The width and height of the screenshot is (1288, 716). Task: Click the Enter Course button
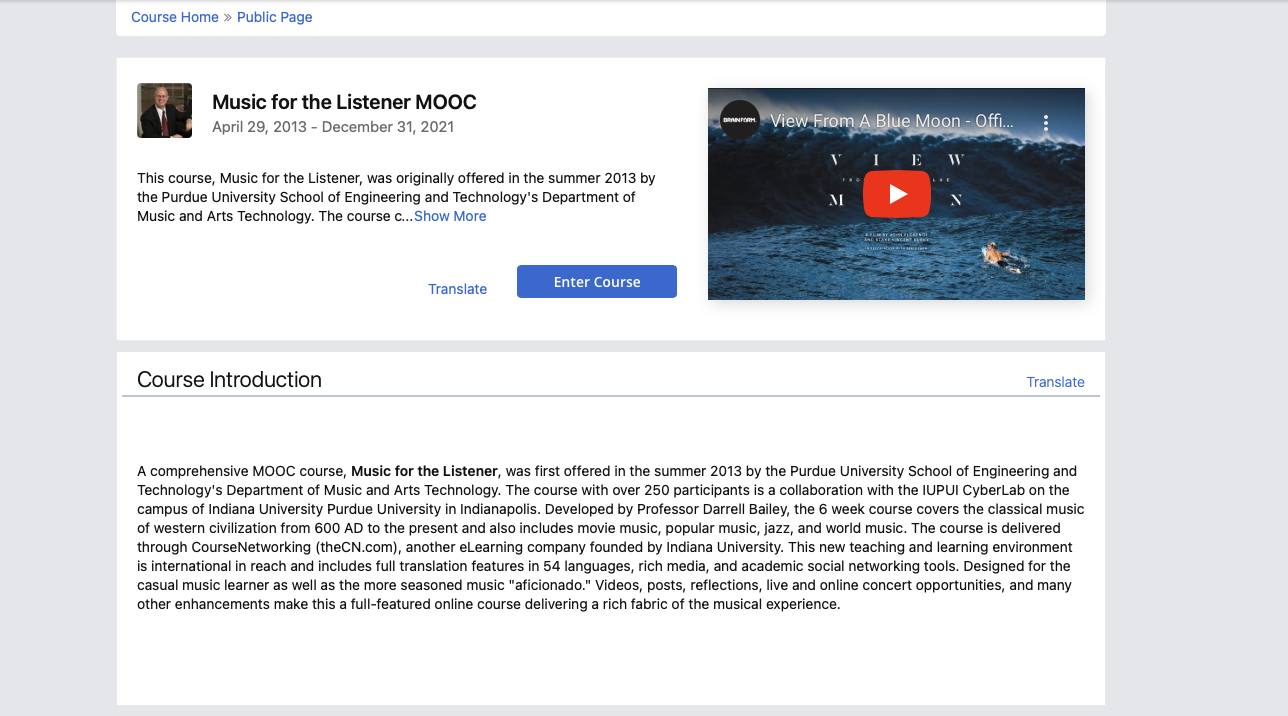(597, 281)
